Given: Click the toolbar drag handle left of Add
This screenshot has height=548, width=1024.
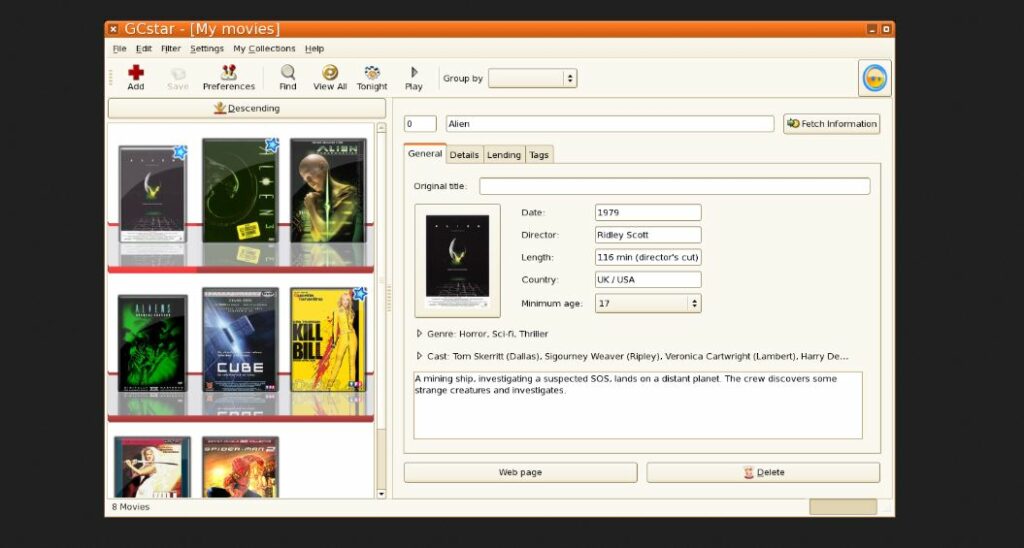Looking at the screenshot, I should tap(110, 77).
